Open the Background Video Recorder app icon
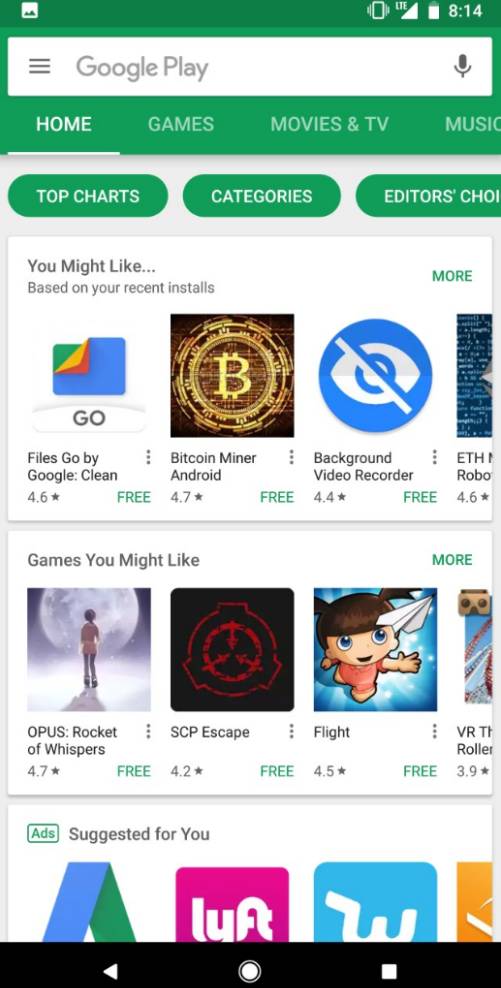 coord(376,376)
